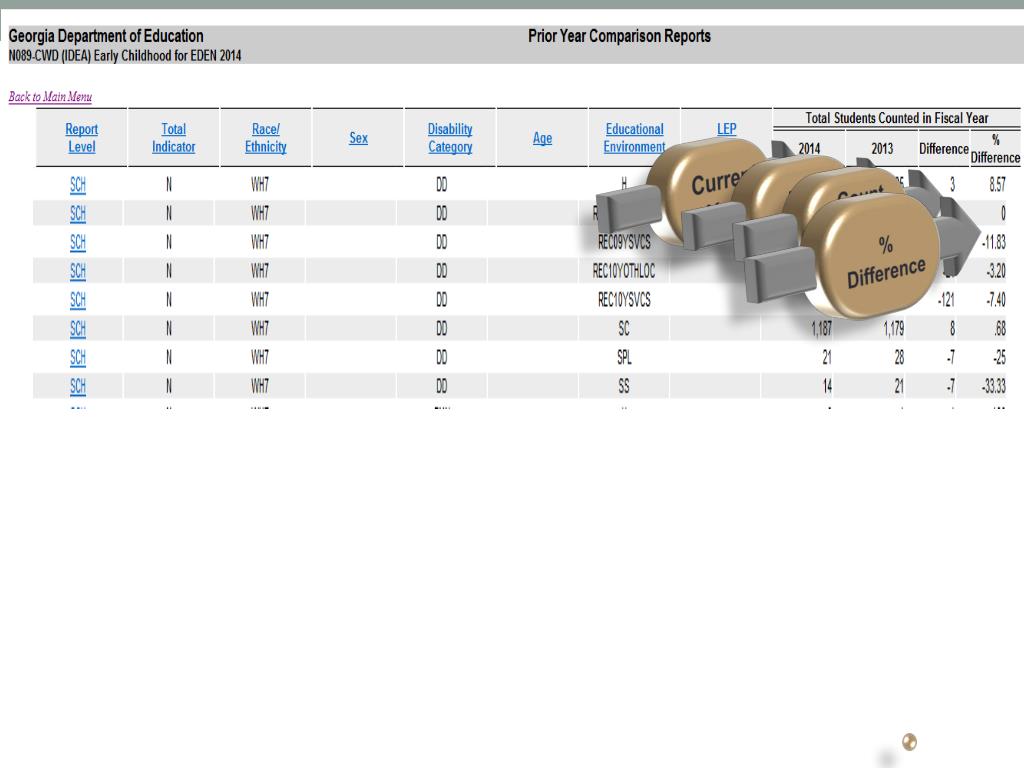The width and height of the screenshot is (1024, 768).
Task: Open SCH link in the 0 percent difference row
Action: click(x=78, y=214)
